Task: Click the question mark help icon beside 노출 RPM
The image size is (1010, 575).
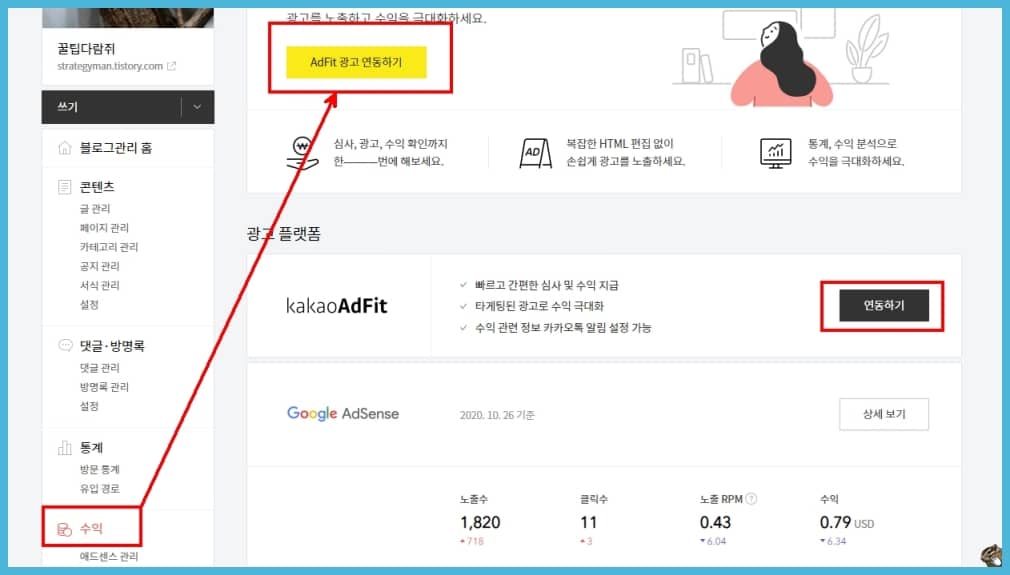Action: click(x=751, y=499)
